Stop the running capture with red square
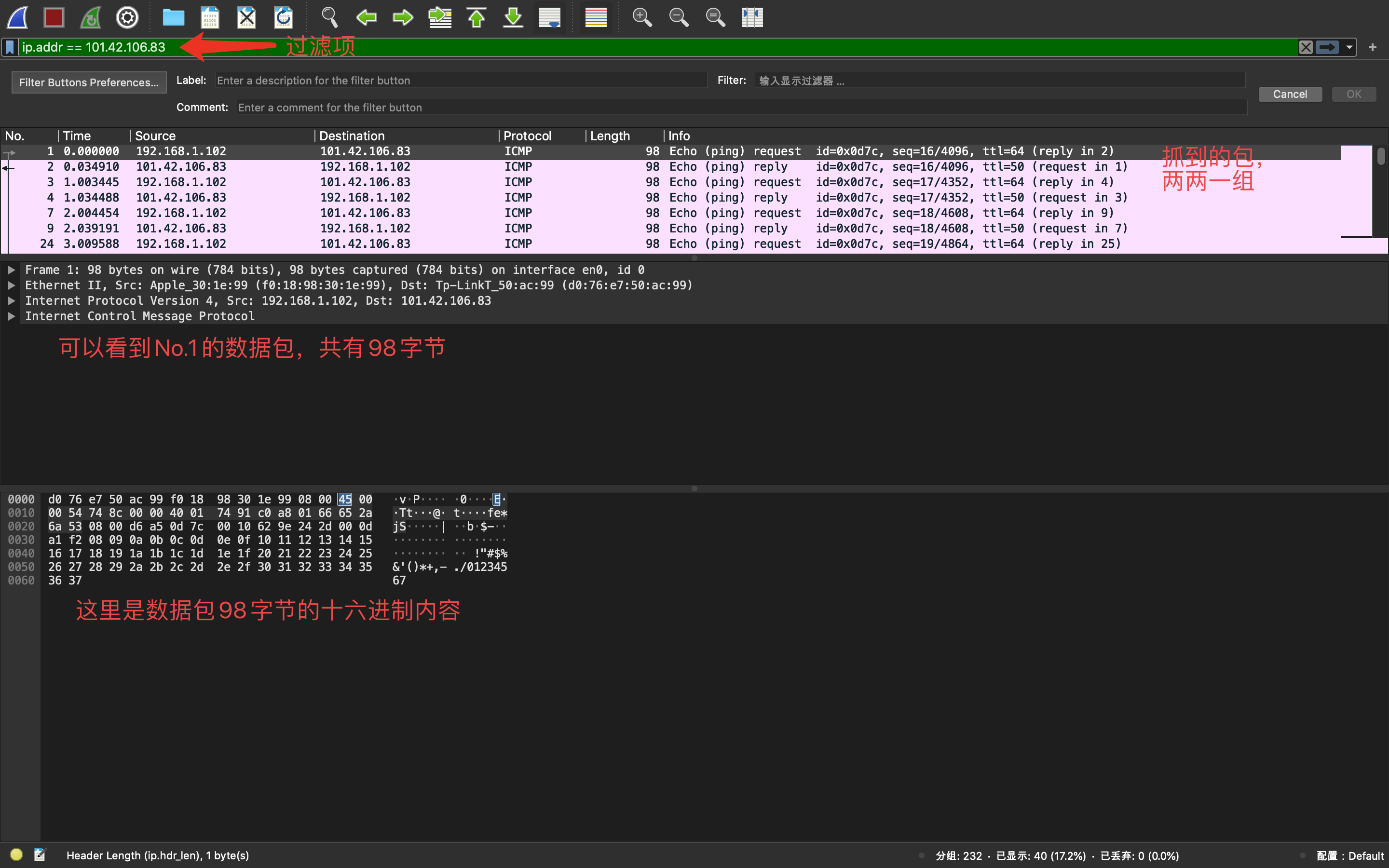1389x868 pixels. [x=54, y=17]
